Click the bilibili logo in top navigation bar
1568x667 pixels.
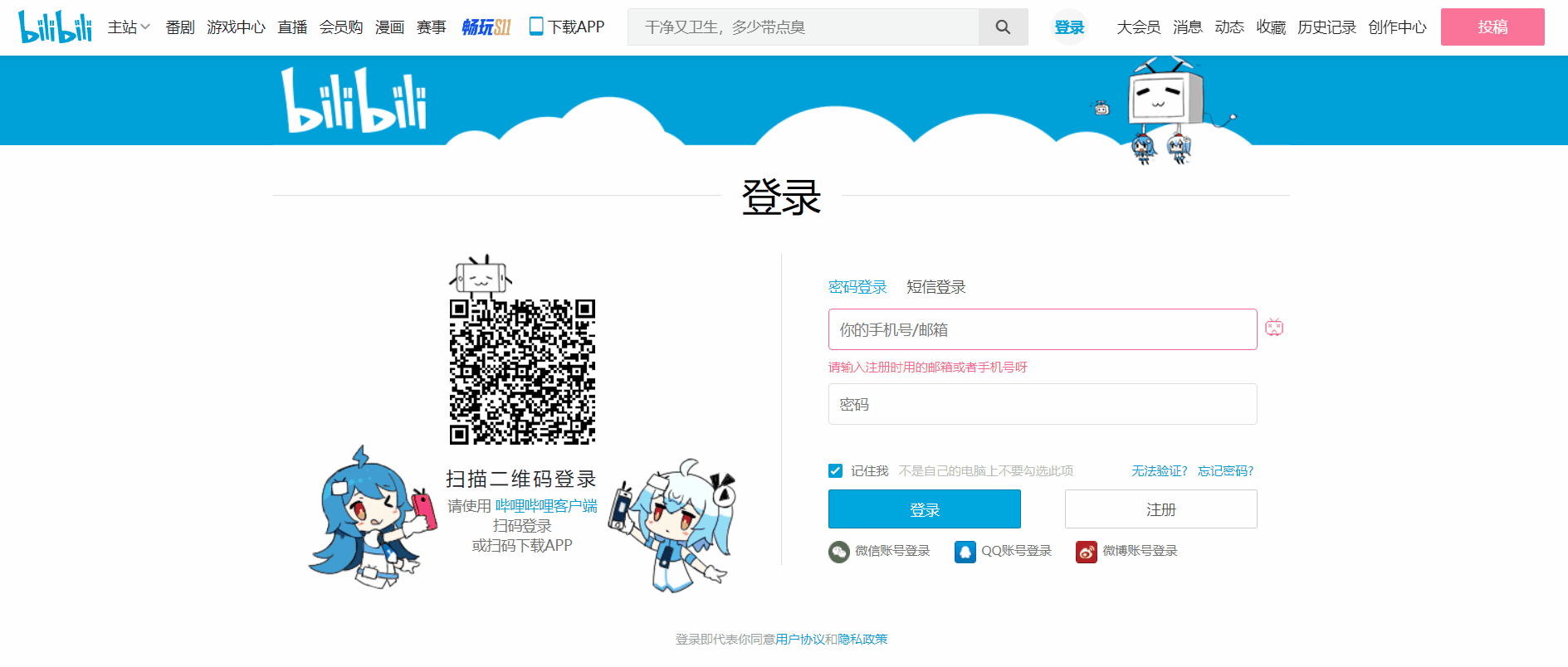tap(55, 27)
